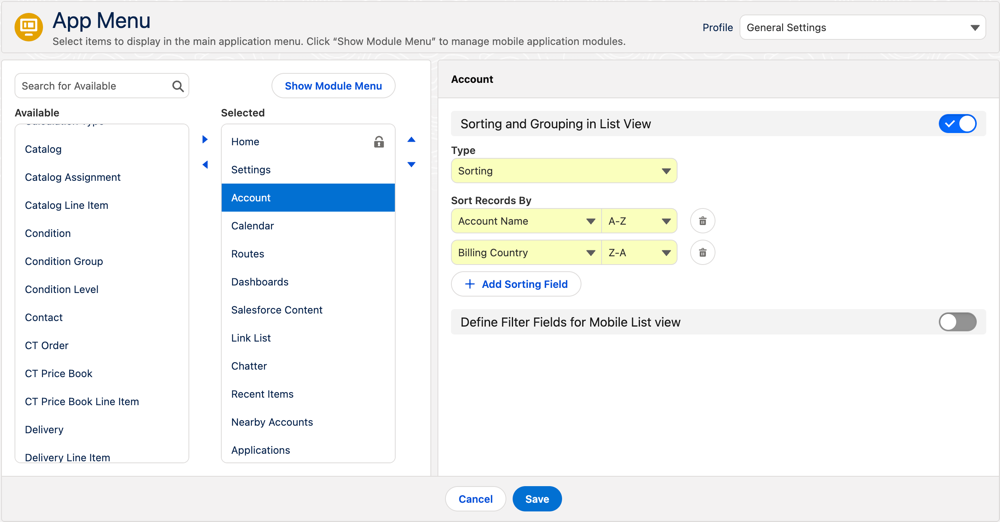
Task: Change the Z-A sort order dropdown
Action: click(639, 253)
